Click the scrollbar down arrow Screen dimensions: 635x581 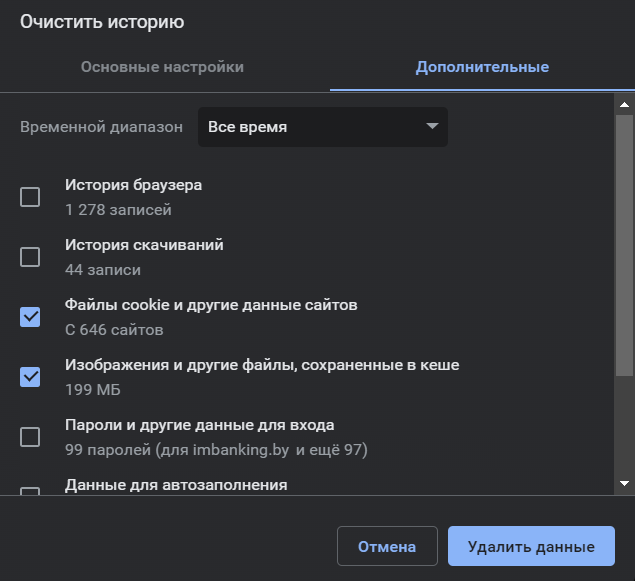[624, 483]
